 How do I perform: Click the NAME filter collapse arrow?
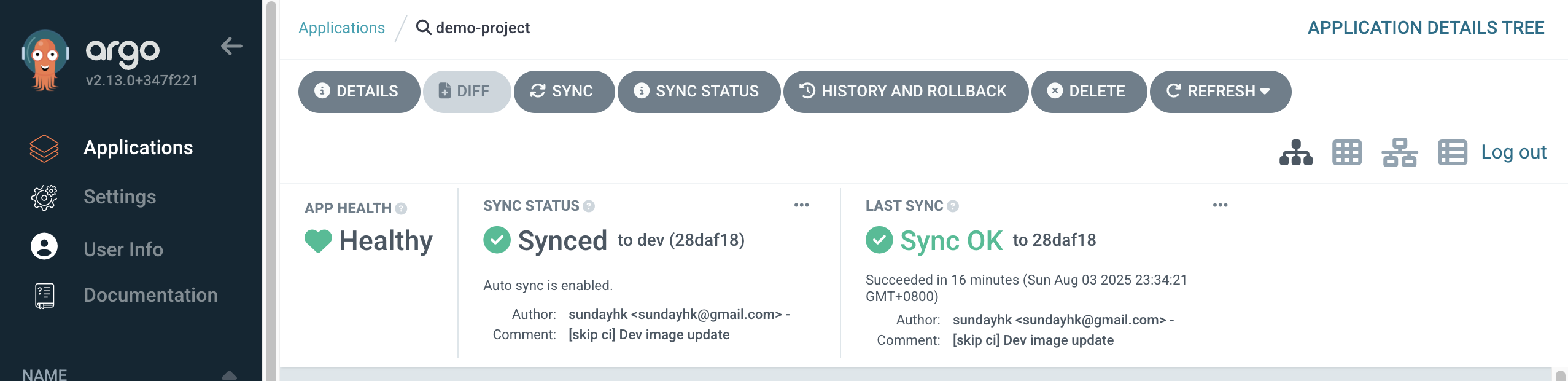tap(229, 374)
